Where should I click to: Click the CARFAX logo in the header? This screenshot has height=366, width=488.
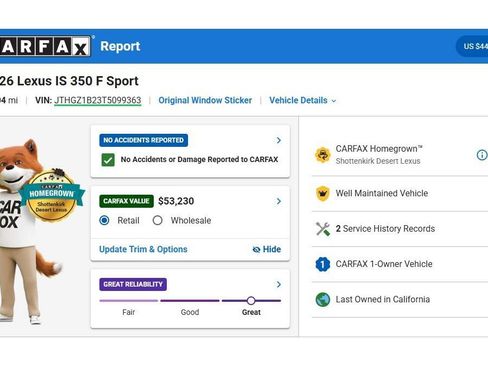tap(45, 46)
